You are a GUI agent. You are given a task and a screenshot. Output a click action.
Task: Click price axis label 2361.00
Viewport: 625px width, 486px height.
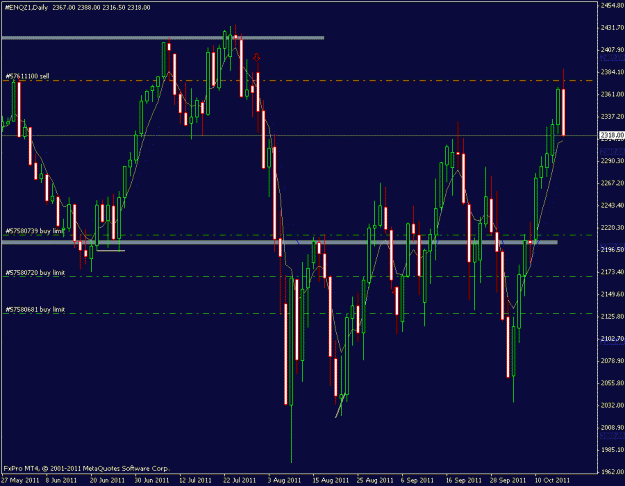(612, 94)
